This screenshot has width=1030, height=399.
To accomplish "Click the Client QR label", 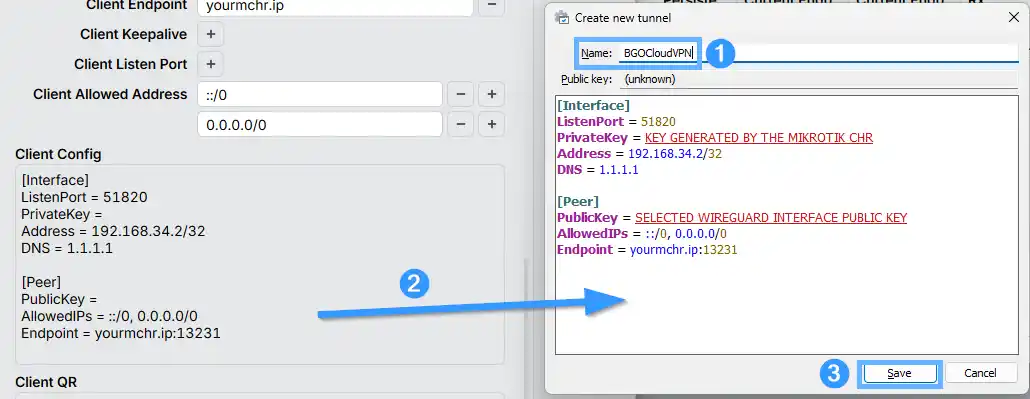I will (46, 382).
